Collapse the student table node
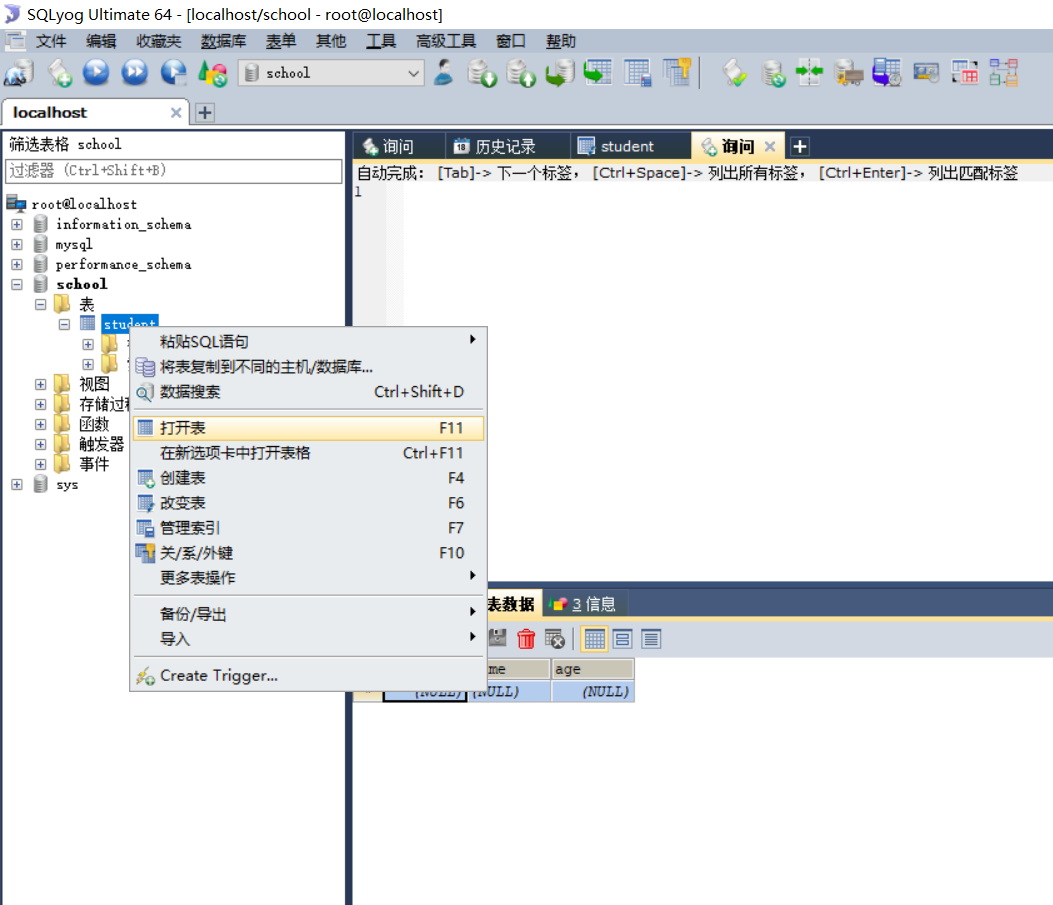Image resolution: width=1053 pixels, height=905 pixels. pos(64,324)
